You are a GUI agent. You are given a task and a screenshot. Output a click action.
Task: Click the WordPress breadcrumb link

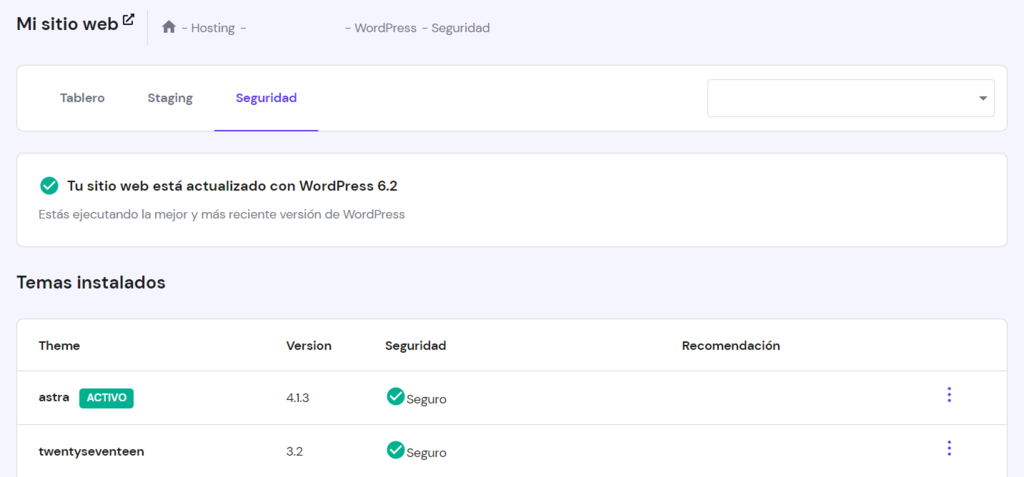point(385,28)
